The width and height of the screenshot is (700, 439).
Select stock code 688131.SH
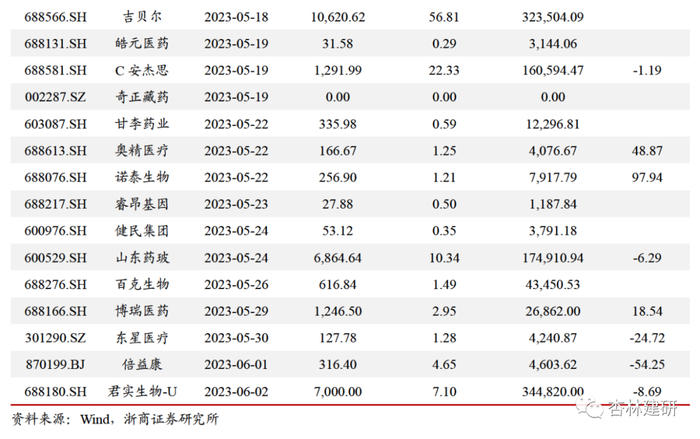tap(55, 44)
